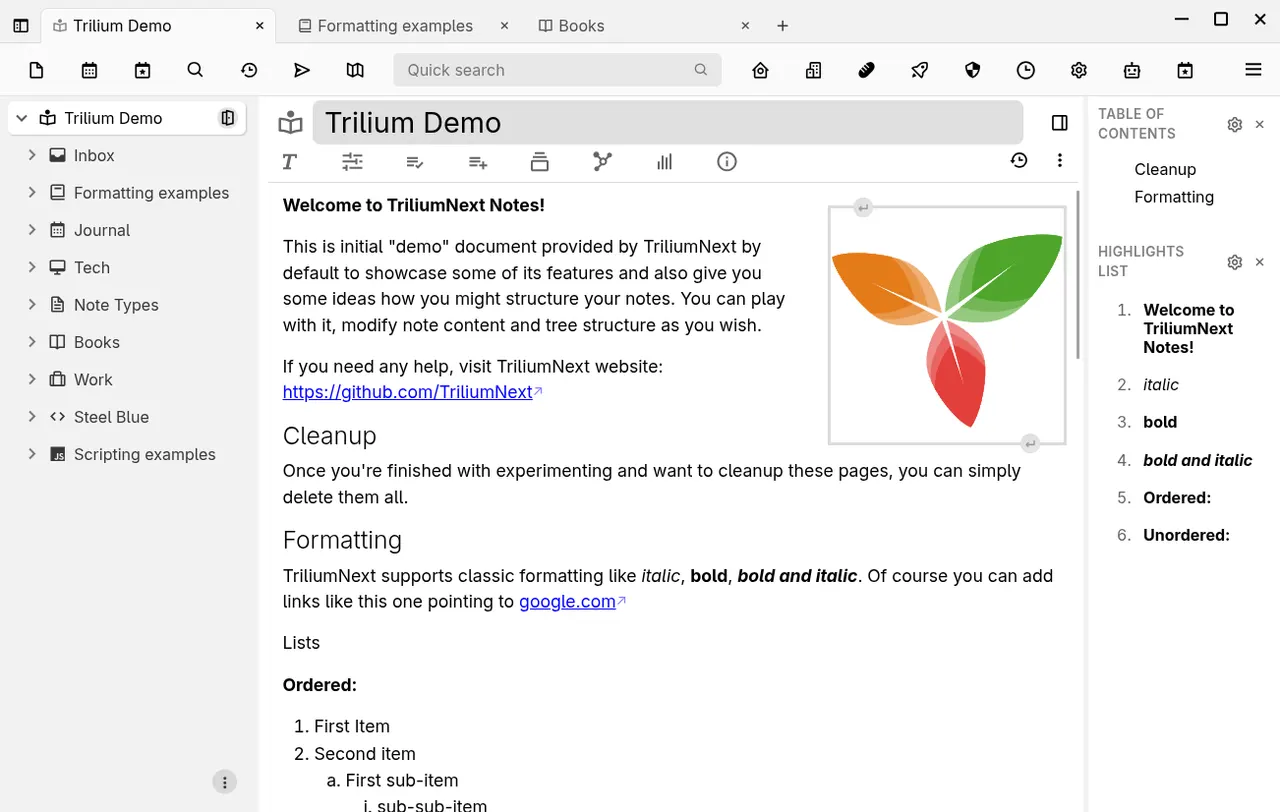Open the sliders Basic Properties ribbon tab
Image resolution: width=1280 pixels, height=812 pixels.
(x=352, y=161)
